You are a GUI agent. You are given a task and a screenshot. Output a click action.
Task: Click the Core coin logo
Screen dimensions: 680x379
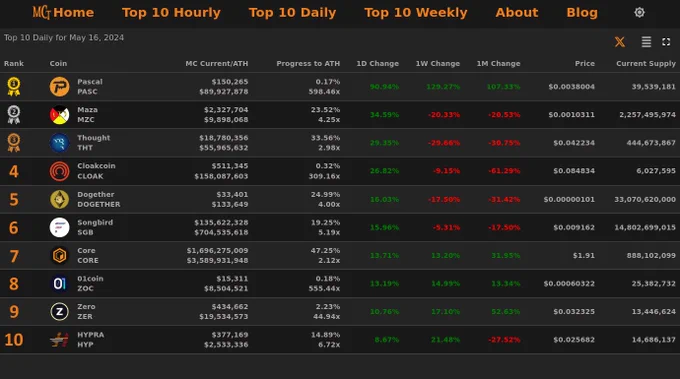pyautogui.click(x=59, y=255)
